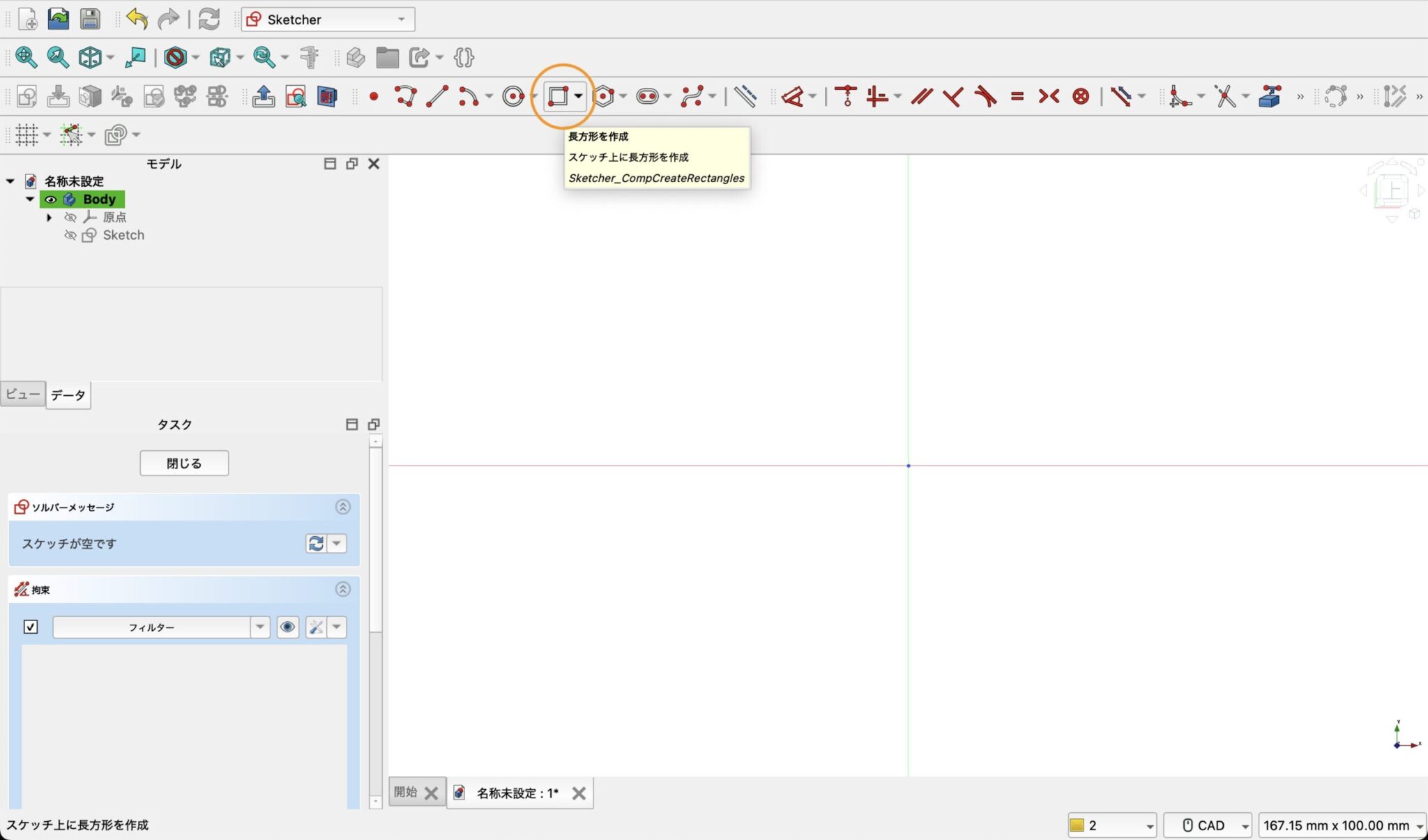Switch to the データ tab

click(68, 395)
